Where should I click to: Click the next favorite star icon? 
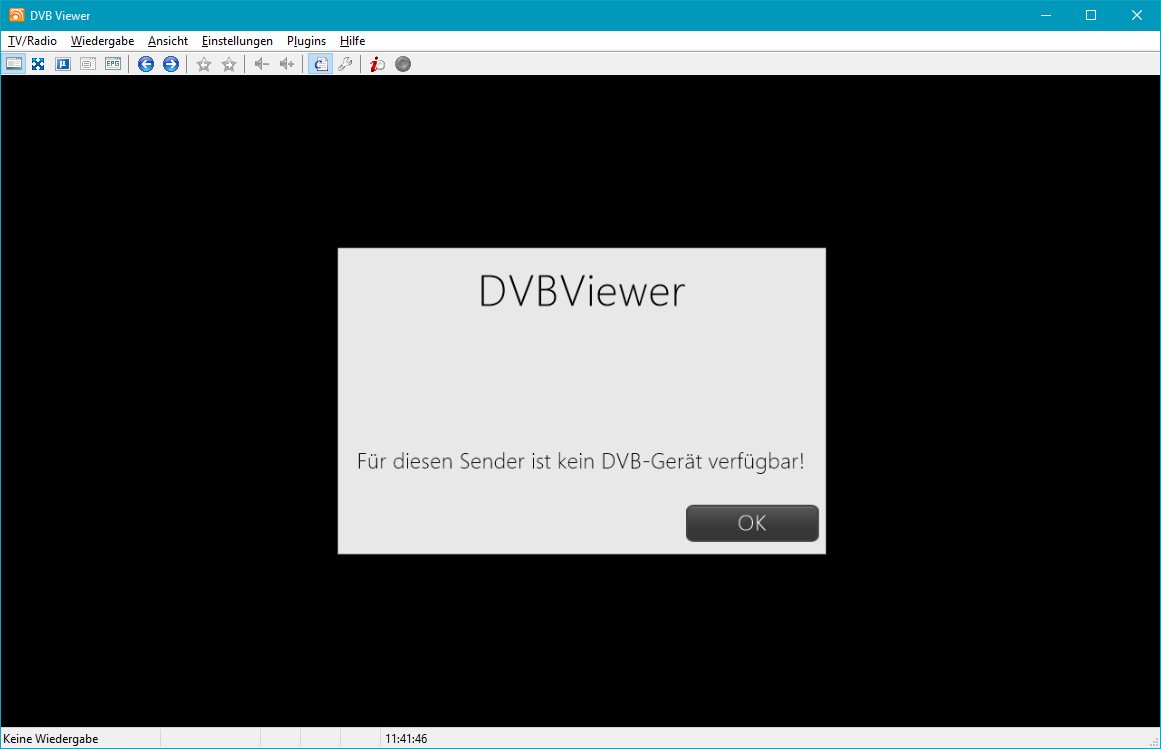(229, 64)
